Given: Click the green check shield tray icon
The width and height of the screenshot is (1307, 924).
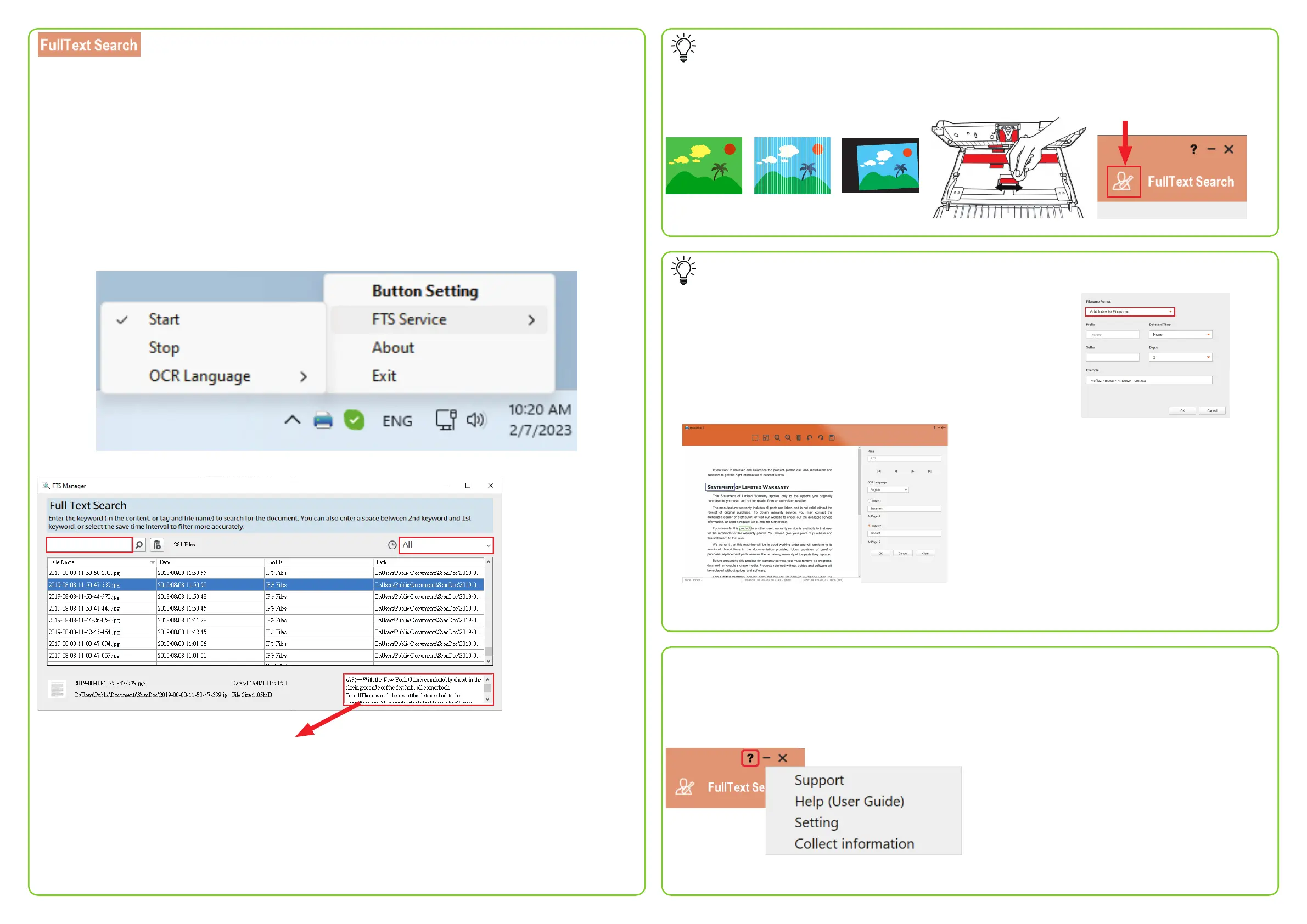Looking at the screenshot, I should [354, 420].
